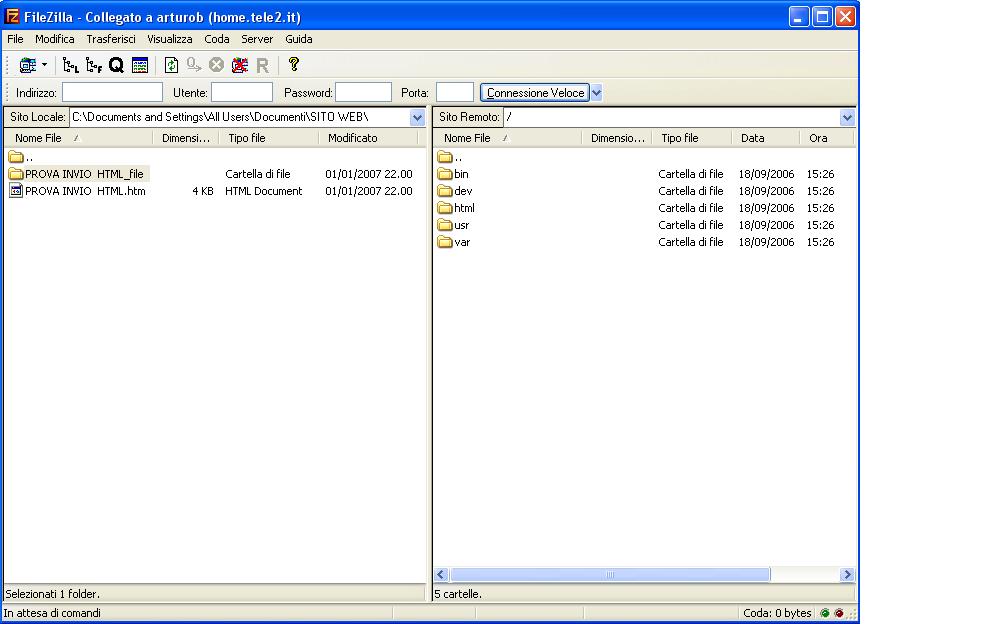Sort local files by Modificato column

pyautogui.click(x=368, y=138)
